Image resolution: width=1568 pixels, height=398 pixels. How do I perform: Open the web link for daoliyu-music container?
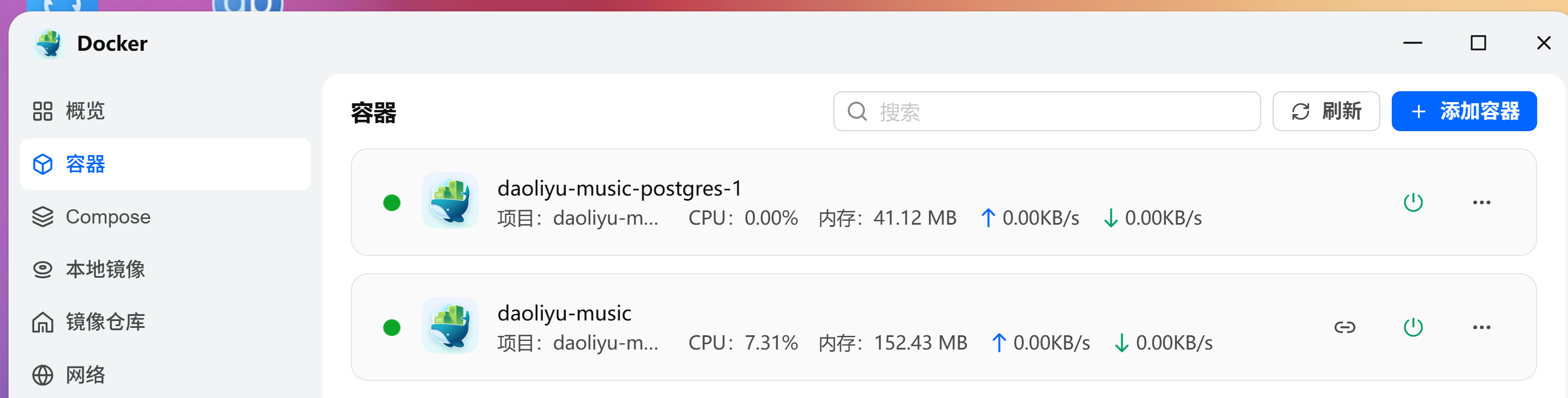(1344, 327)
